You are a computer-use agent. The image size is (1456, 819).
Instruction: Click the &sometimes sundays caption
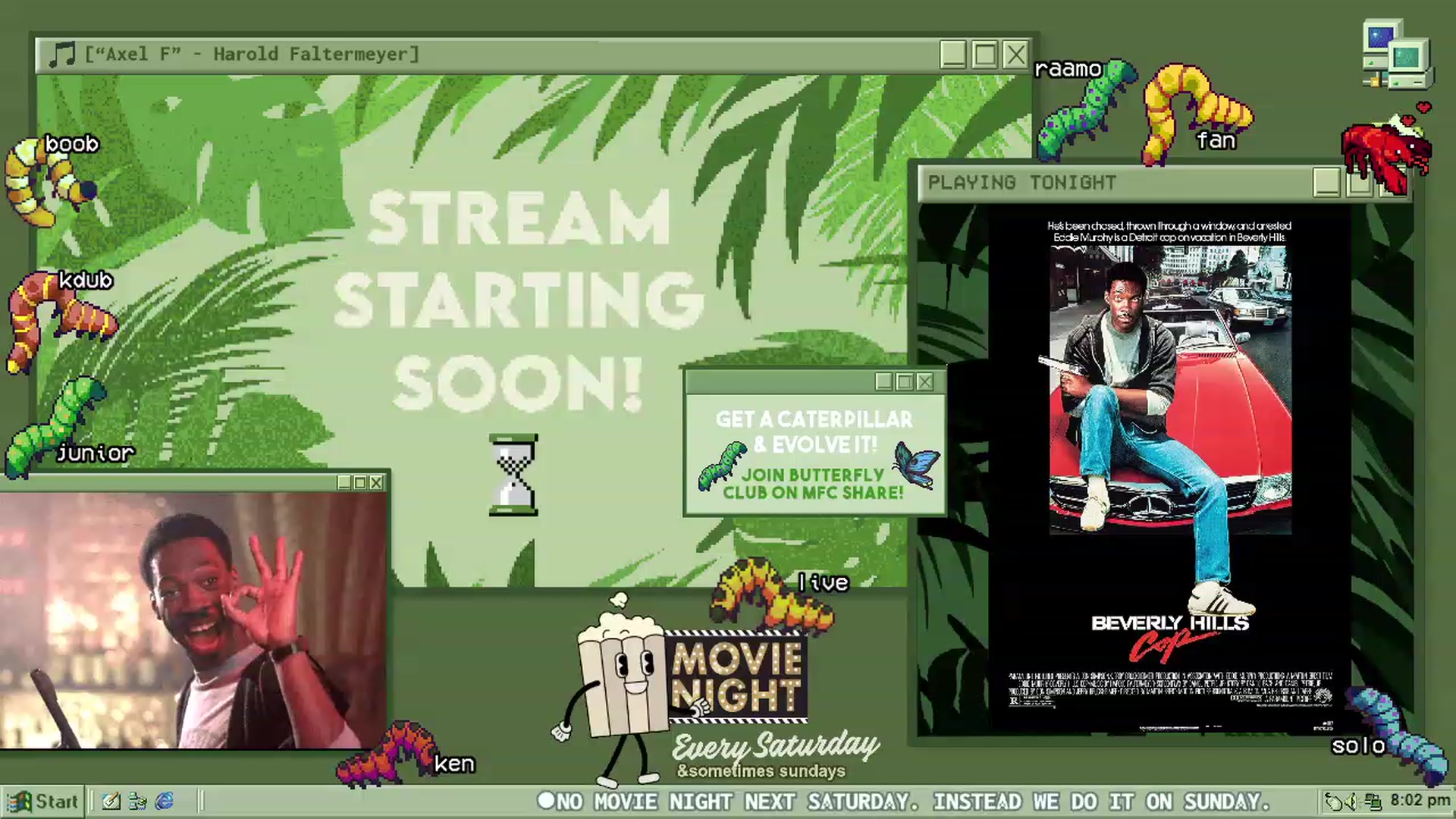pos(761,771)
